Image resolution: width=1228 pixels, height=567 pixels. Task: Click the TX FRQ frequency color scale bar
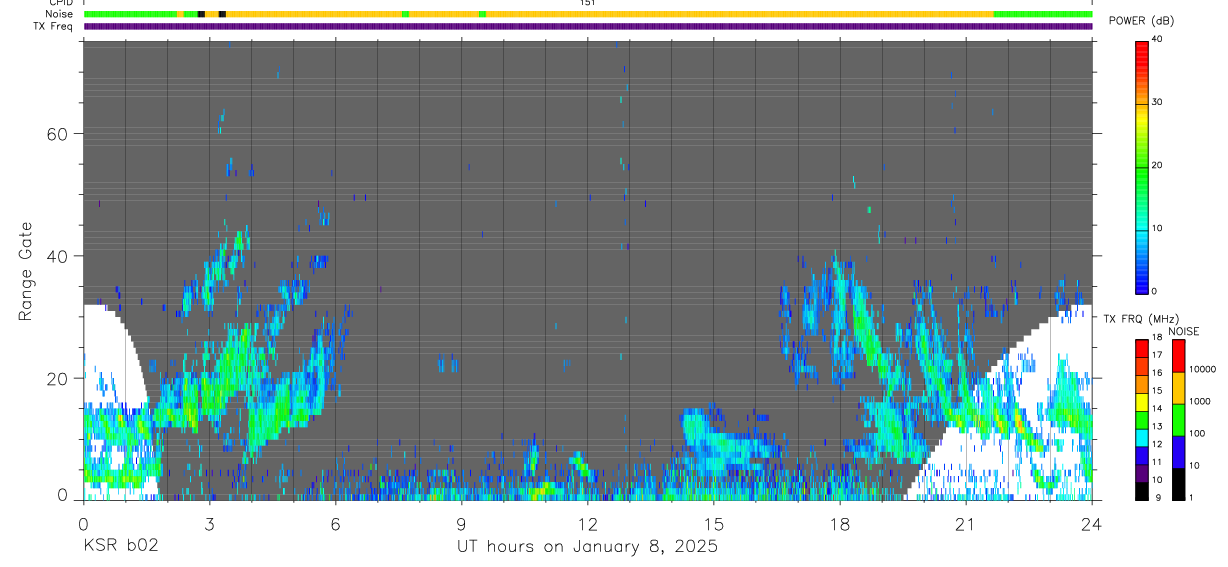[1142, 419]
